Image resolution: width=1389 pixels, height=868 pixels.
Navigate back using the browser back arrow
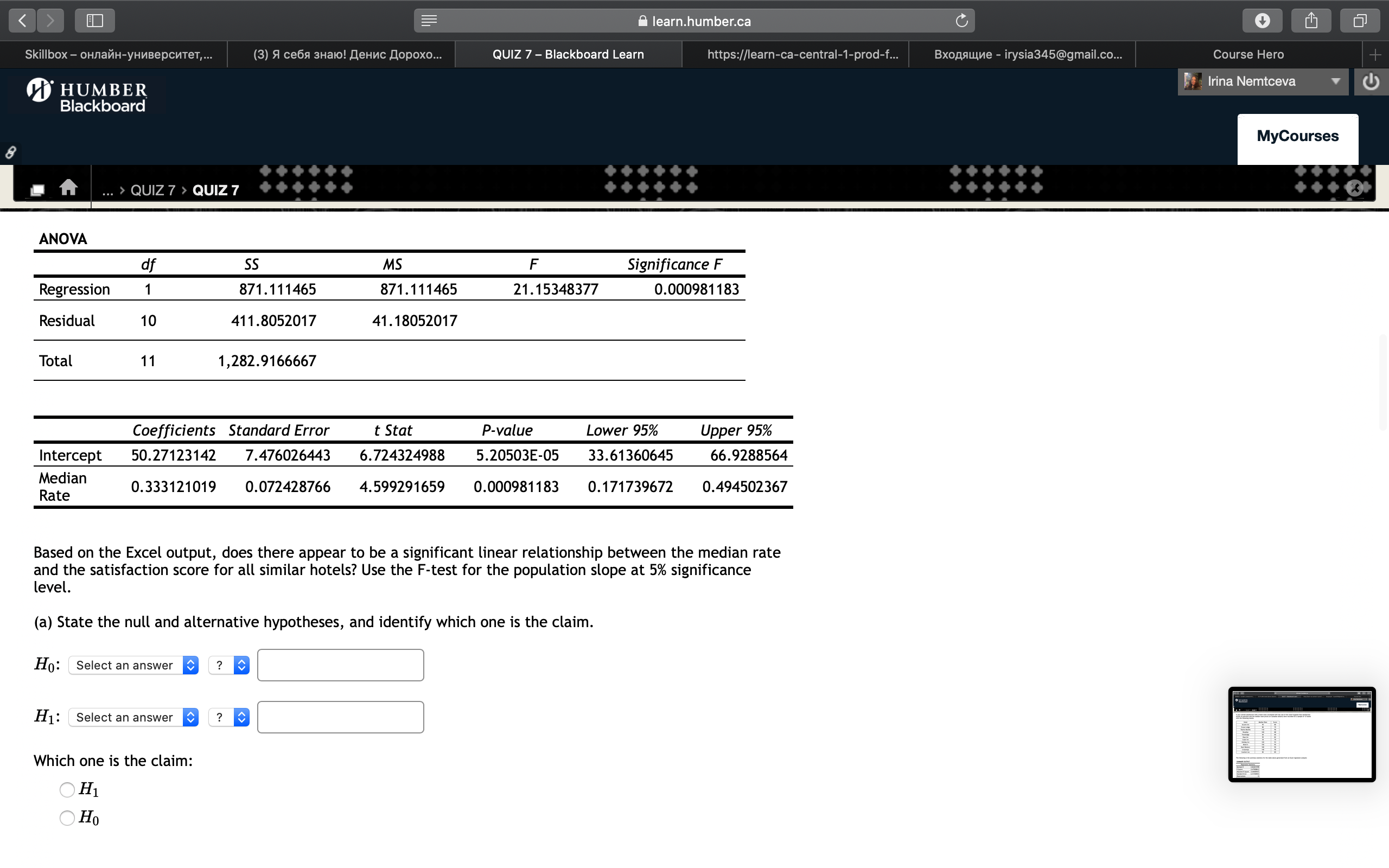coord(21,20)
